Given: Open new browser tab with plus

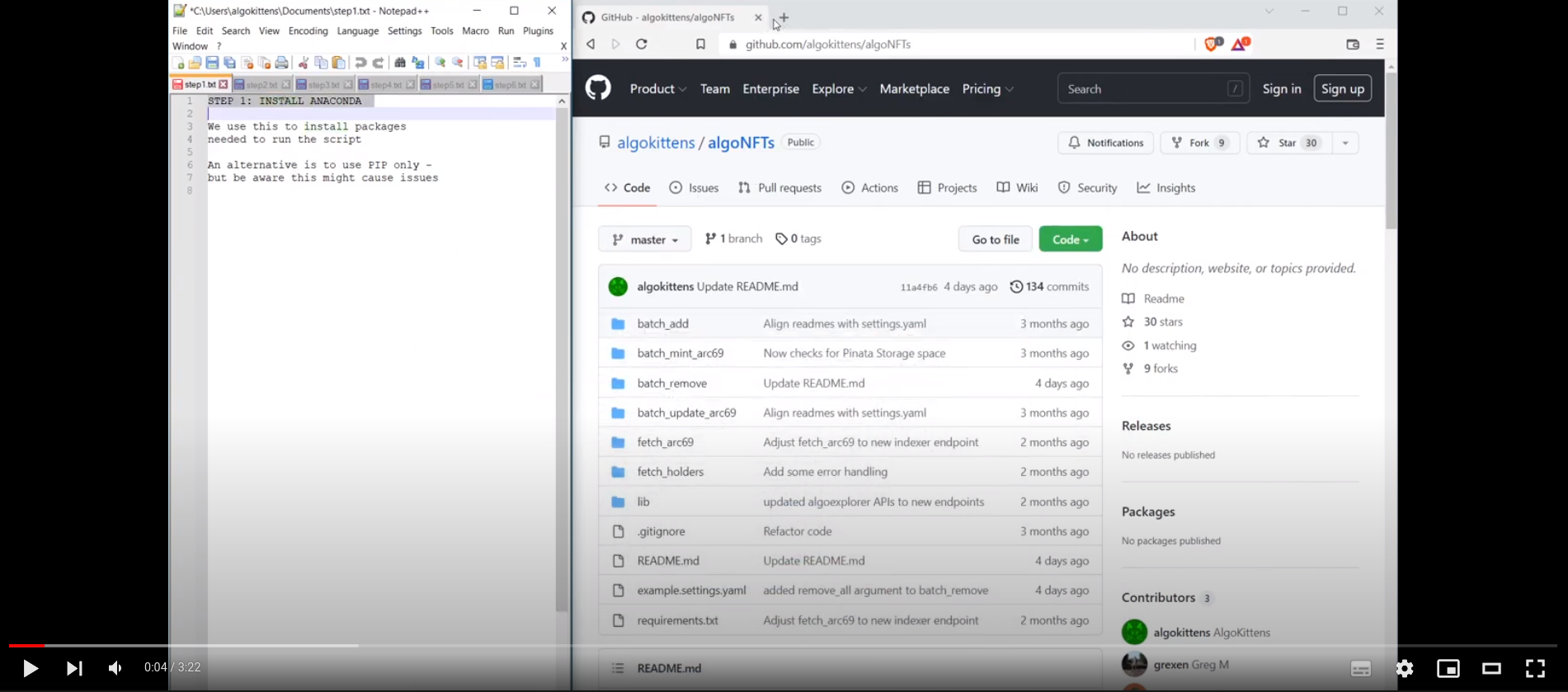Looking at the screenshot, I should [x=784, y=17].
